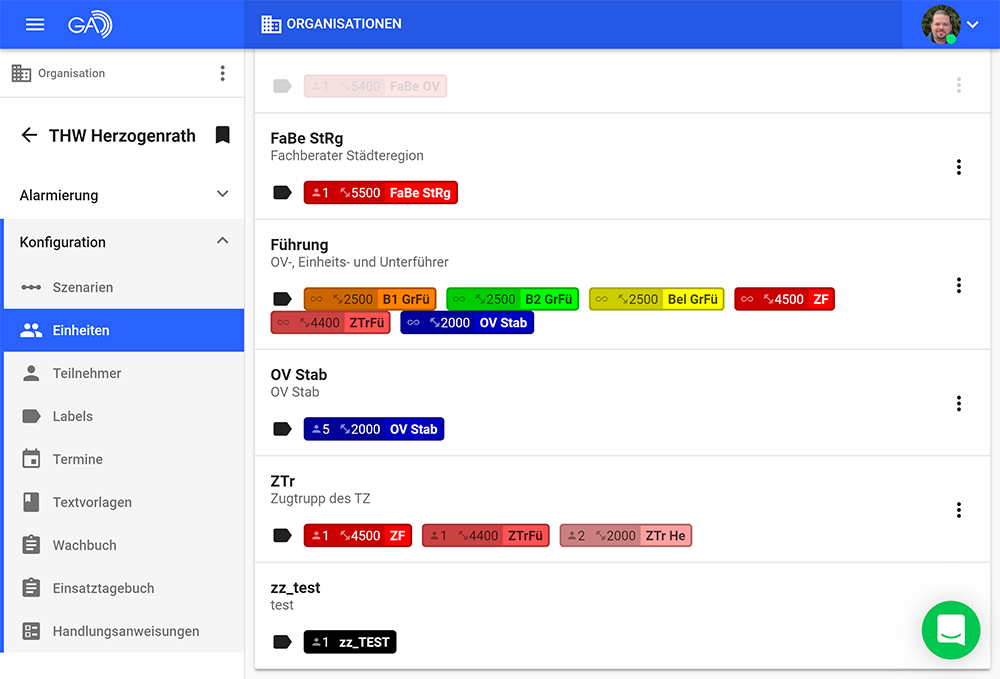Go back using the left arrow icon
Viewport: 1000px width, 679px height.
tap(29, 135)
